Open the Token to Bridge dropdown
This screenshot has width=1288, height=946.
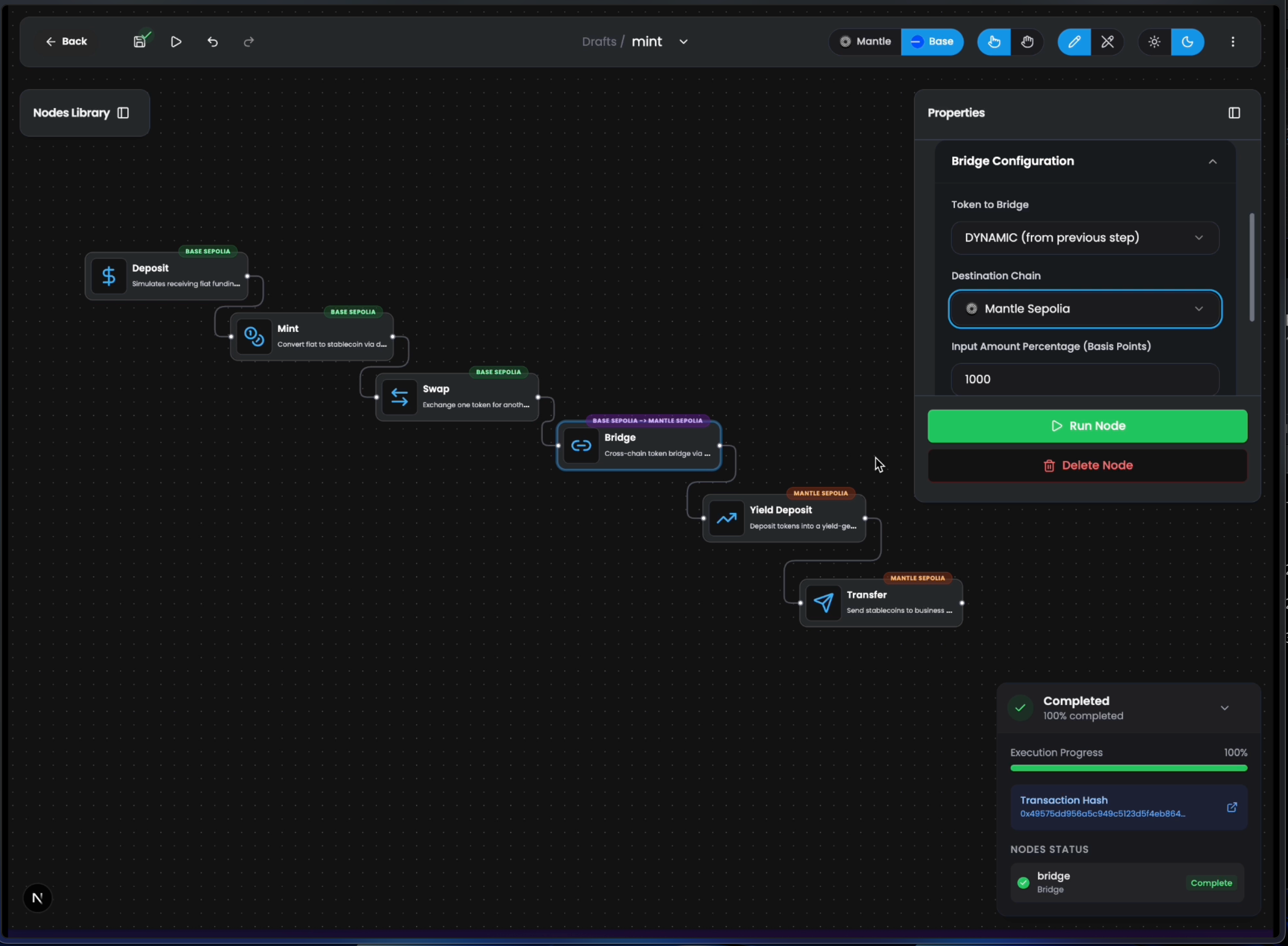coord(1084,238)
